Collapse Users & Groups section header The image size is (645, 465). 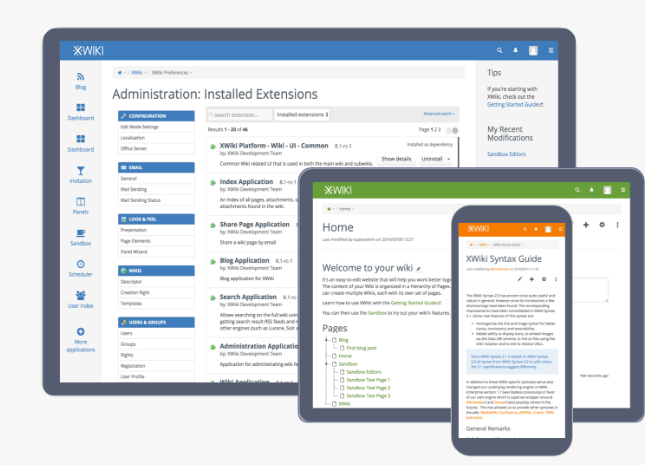pos(156,322)
